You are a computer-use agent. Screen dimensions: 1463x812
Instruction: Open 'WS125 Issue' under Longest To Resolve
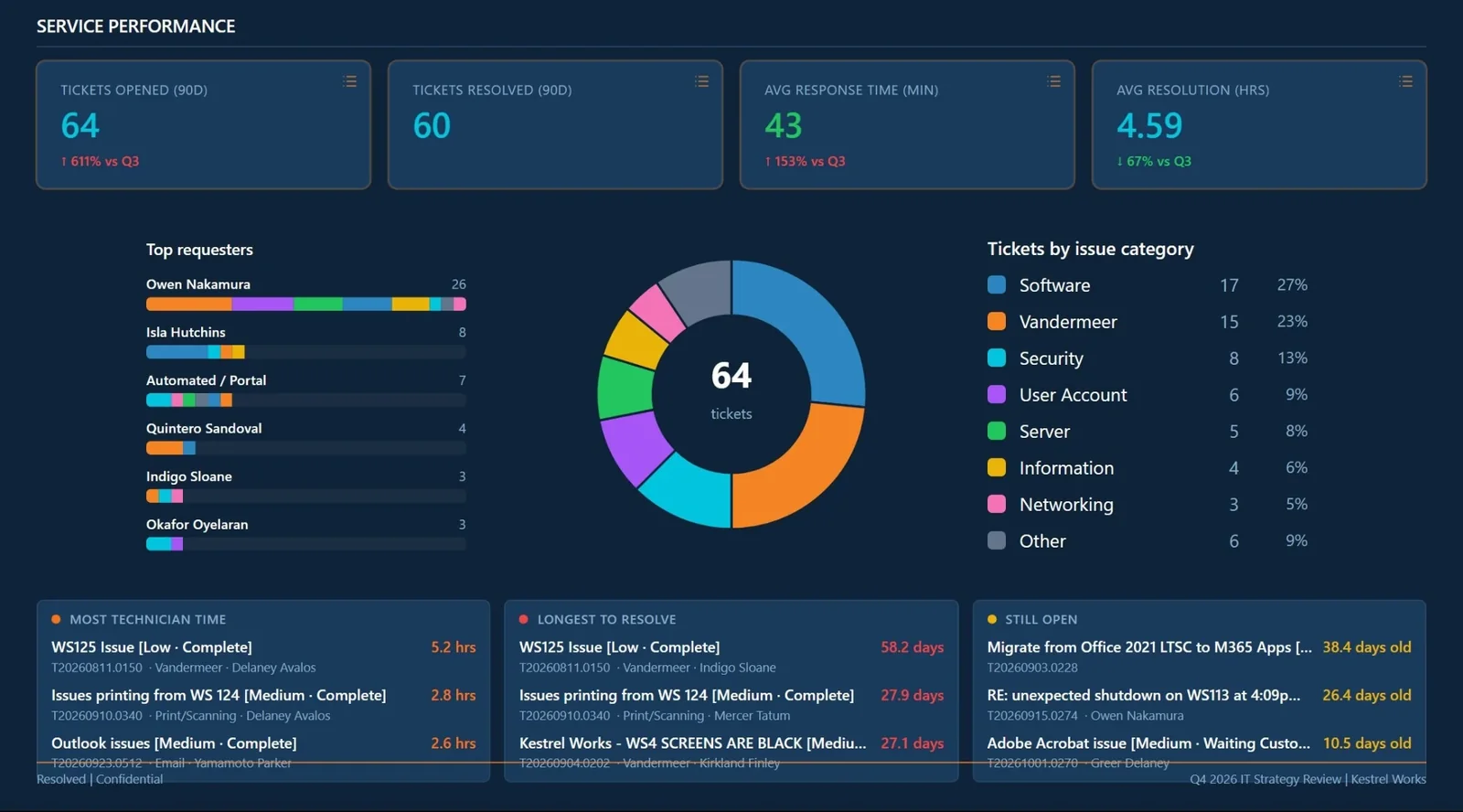(x=620, y=646)
